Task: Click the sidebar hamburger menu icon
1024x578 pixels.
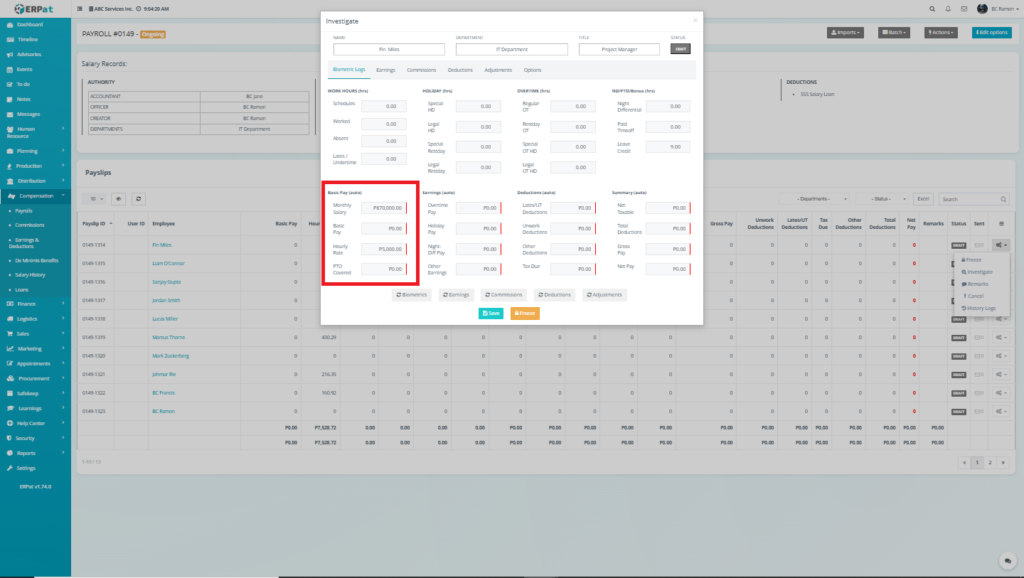Action: click(79, 9)
